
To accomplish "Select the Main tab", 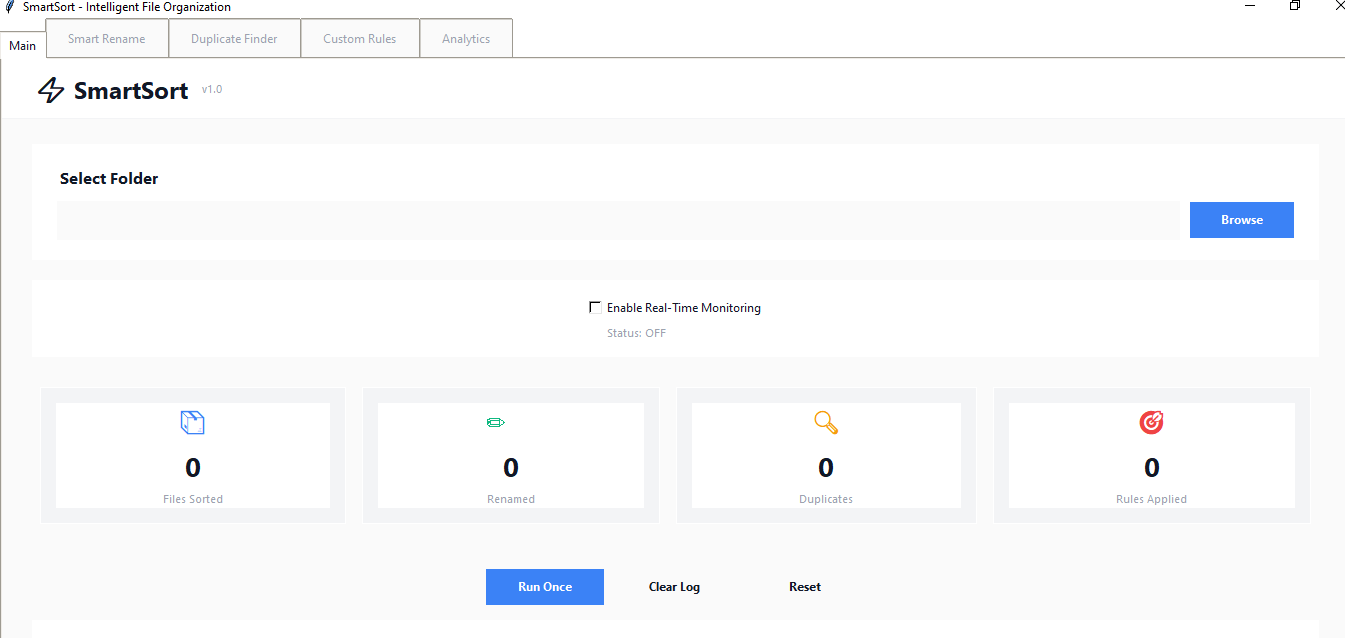I will click(x=23, y=46).
